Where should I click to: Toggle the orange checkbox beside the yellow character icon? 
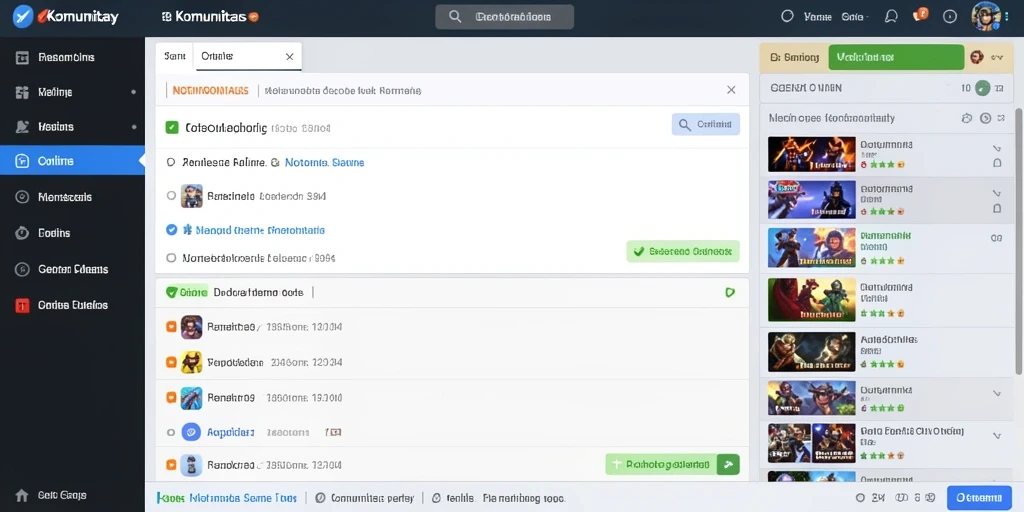click(x=171, y=362)
